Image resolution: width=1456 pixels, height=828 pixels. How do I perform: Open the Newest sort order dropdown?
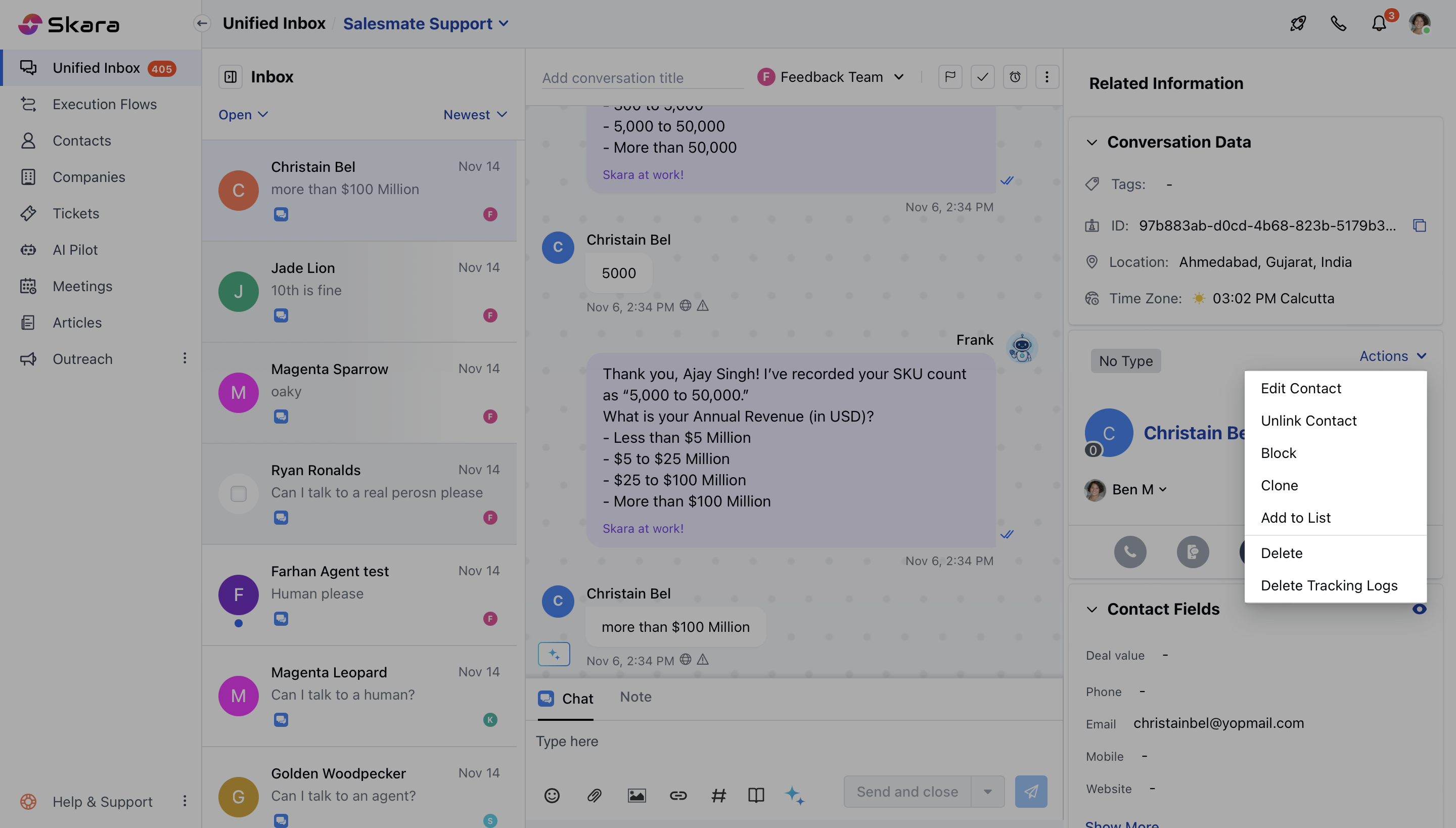475,114
